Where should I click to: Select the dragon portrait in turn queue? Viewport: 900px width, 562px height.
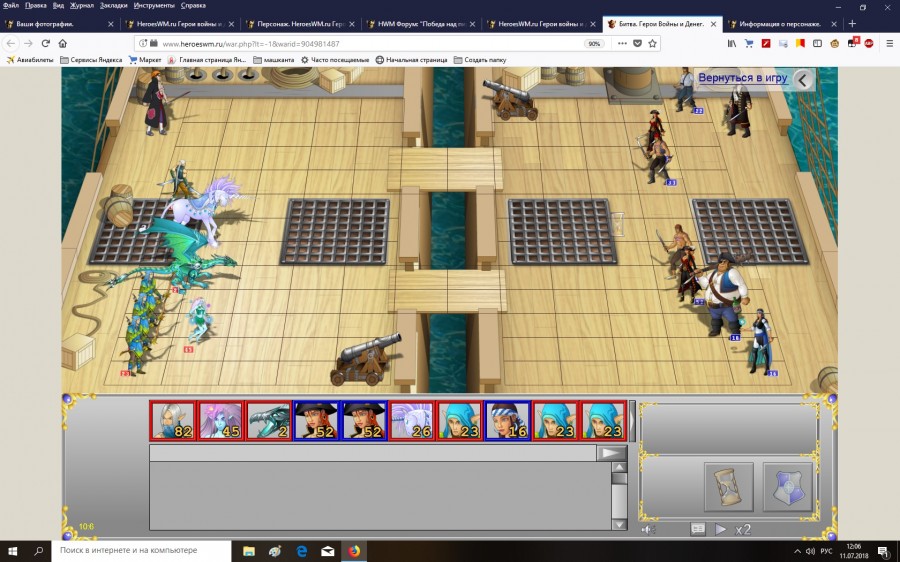pos(270,421)
